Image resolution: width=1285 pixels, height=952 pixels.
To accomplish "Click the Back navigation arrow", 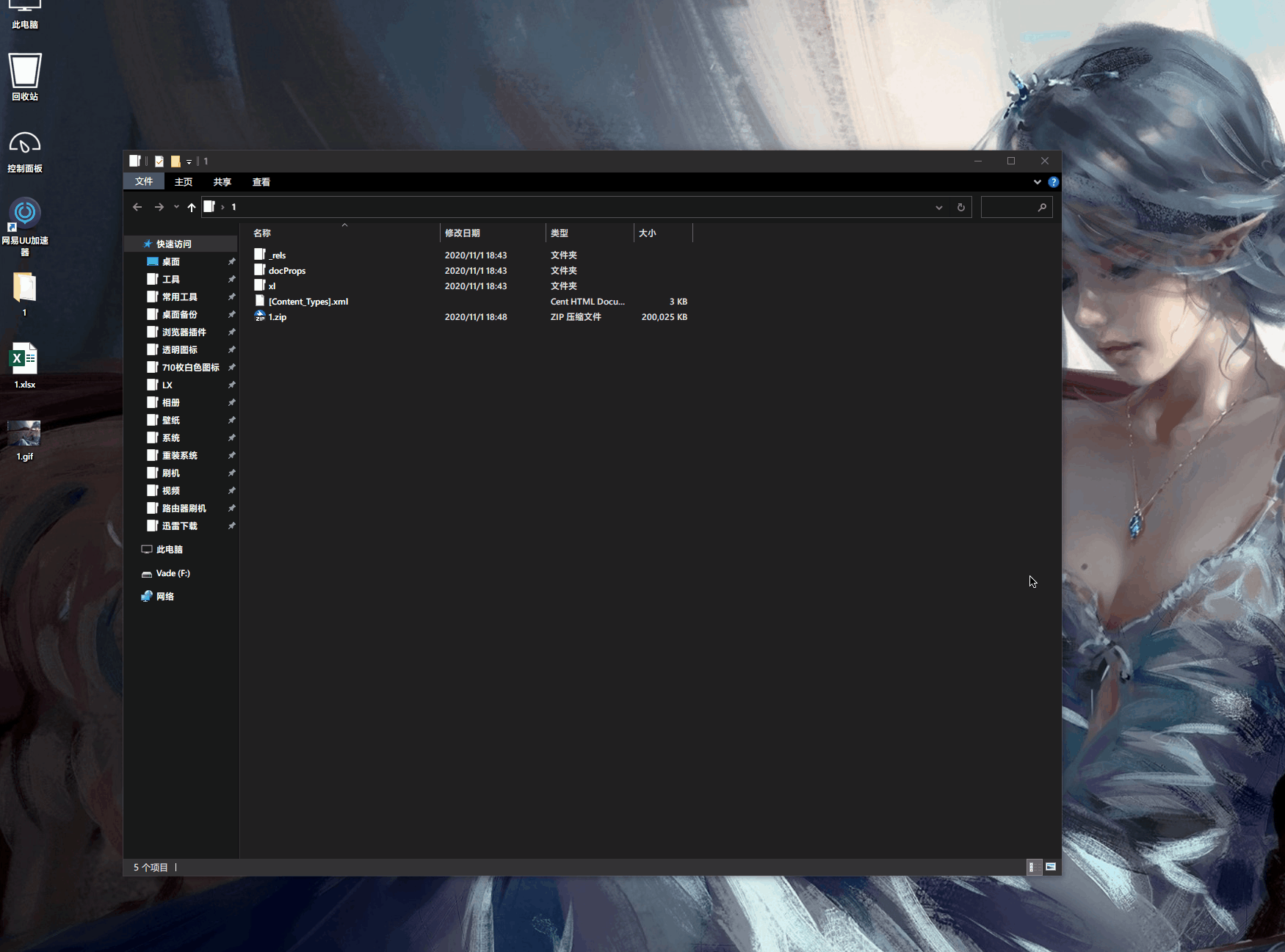I will (137, 207).
